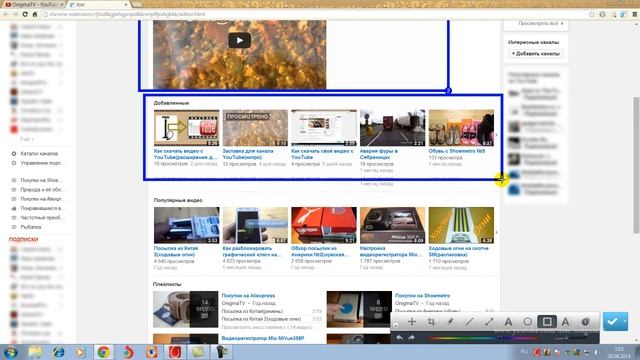This screenshot has width=640, height=360.
Task: Open 'Как скачать своё видео с YouTube' thumbnail
Action: pos(324,128)
